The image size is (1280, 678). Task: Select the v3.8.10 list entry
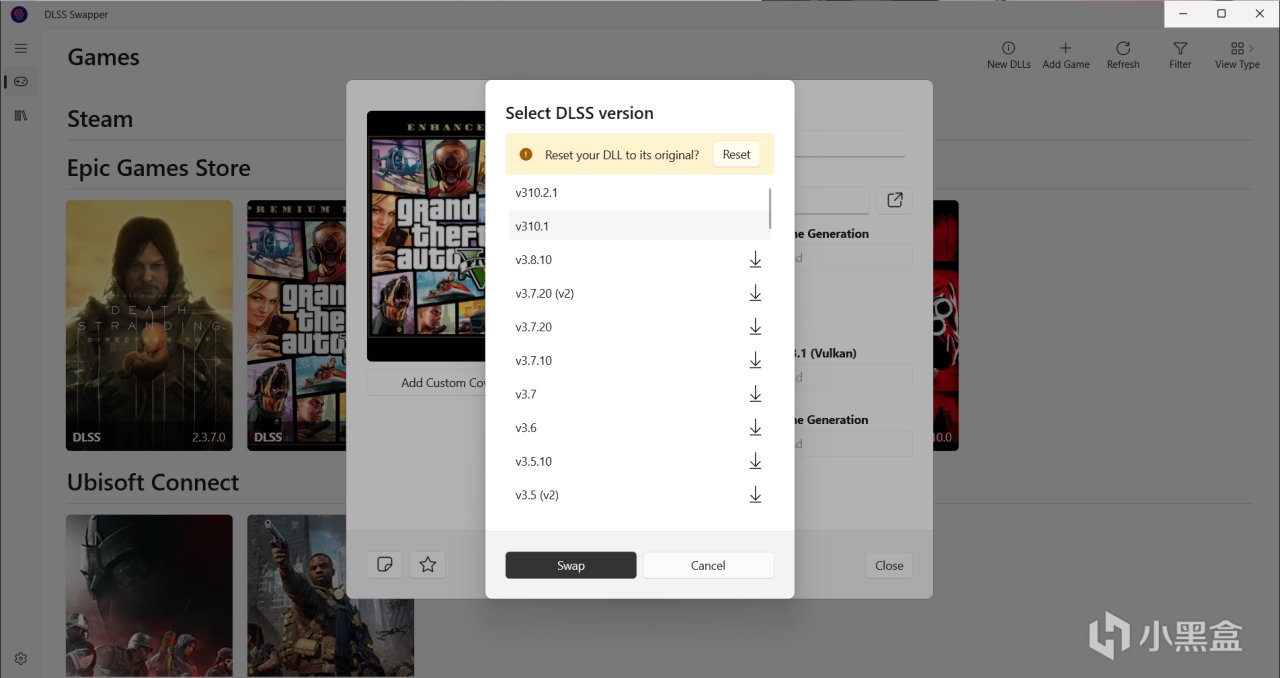[639, 260]
